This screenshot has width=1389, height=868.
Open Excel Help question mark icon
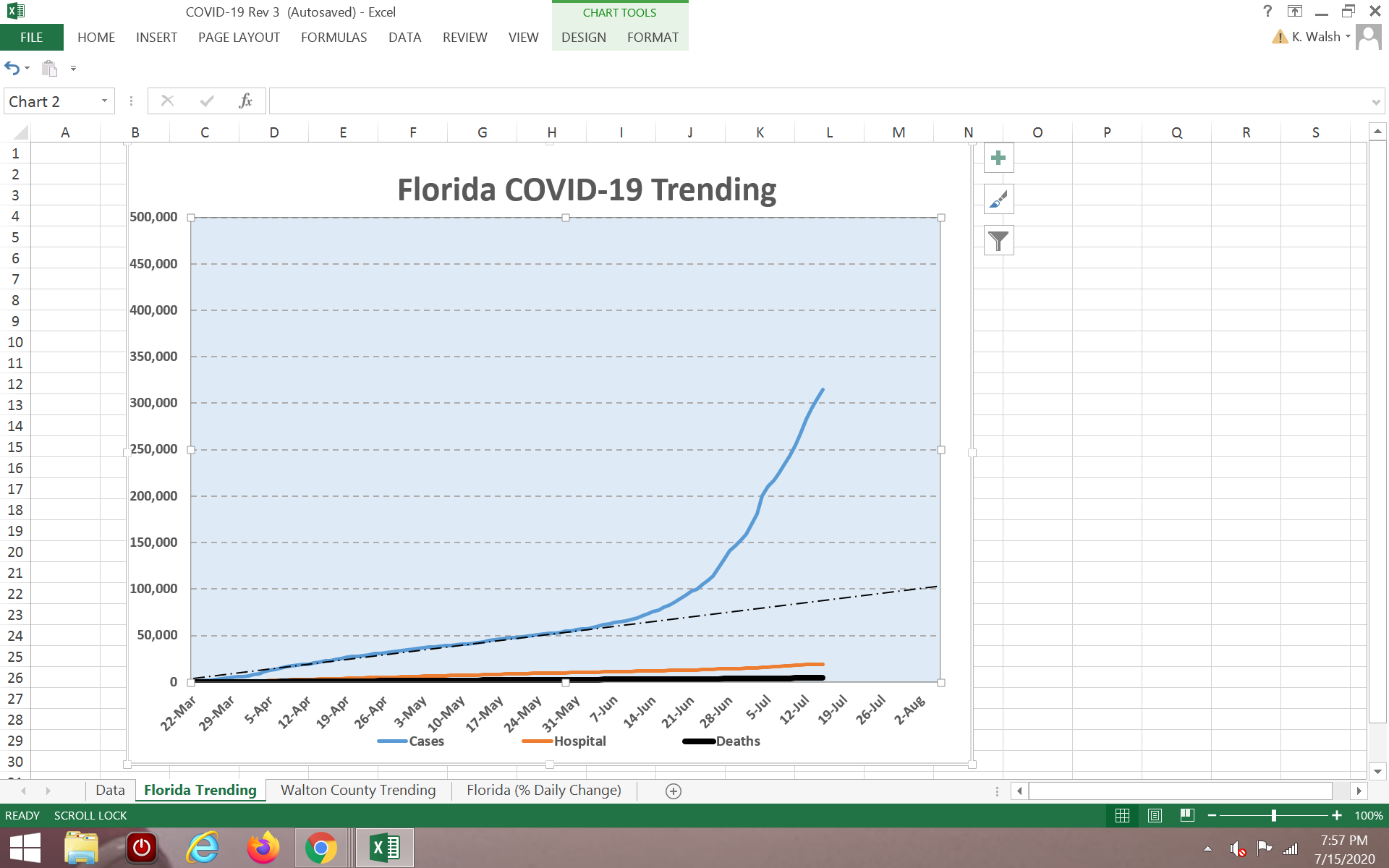pos(1267,11)
